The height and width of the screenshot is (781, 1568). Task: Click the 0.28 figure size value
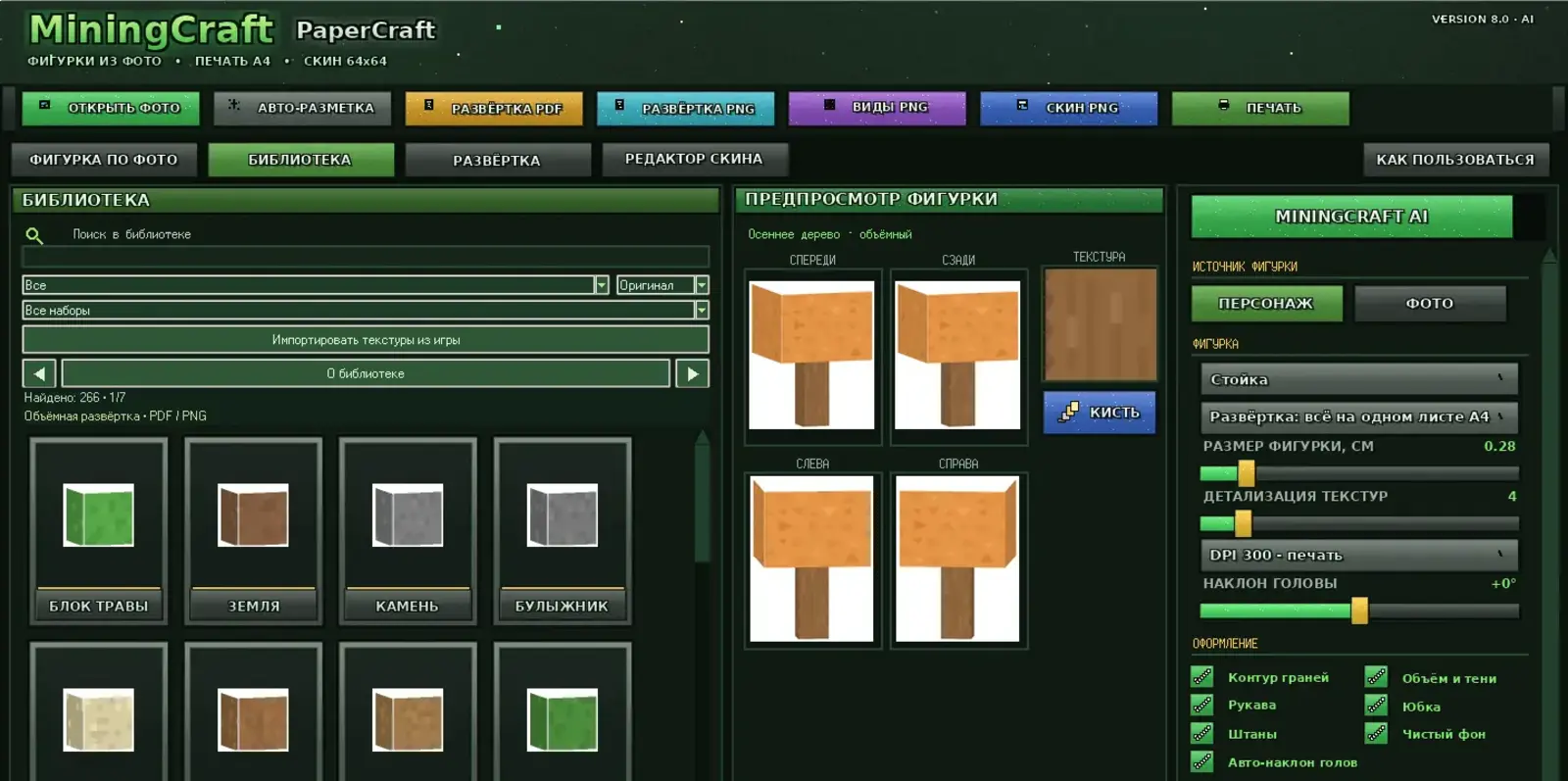point(1499,446)
